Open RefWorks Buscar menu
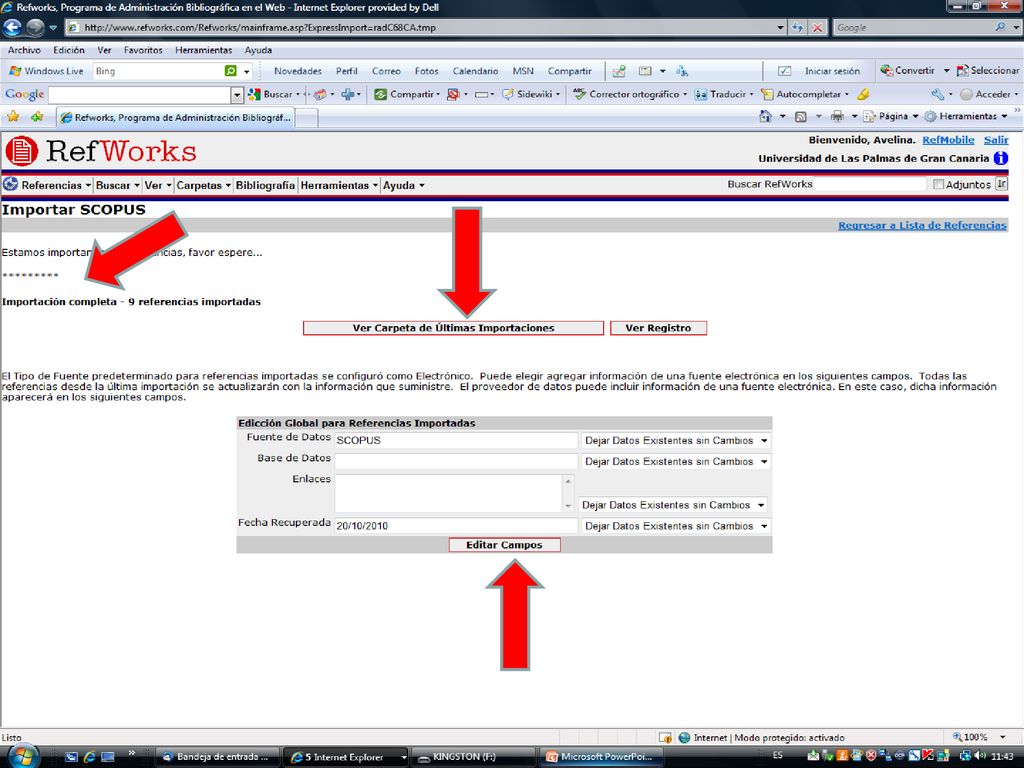Viewport: 1024px width, 768px height. click(118, 185)
